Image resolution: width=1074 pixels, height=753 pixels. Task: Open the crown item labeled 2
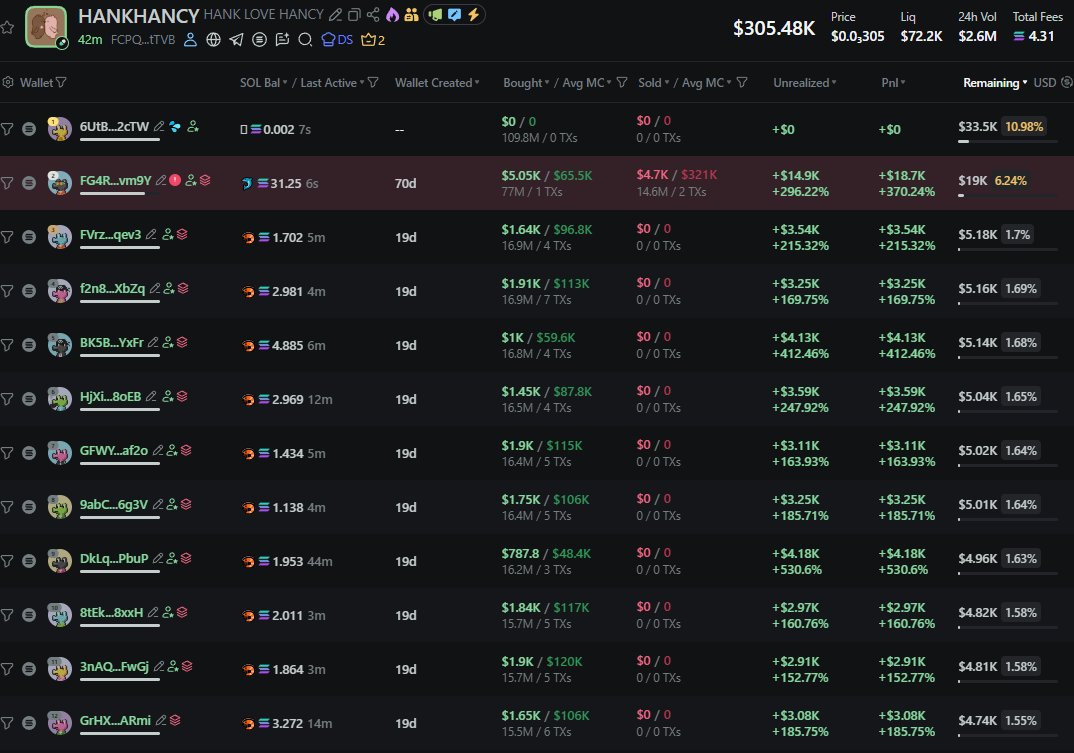[372, 40]
